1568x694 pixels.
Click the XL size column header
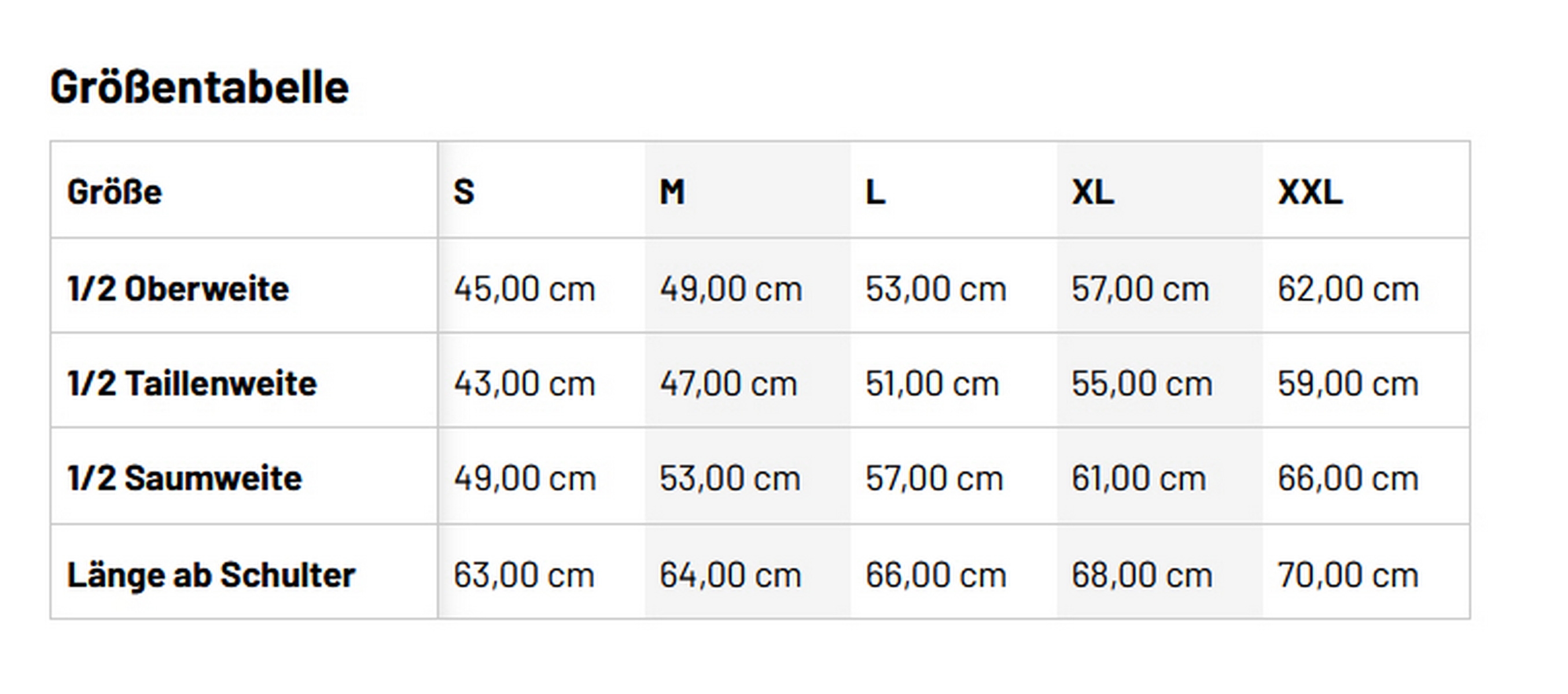(x=1092, y=192)
